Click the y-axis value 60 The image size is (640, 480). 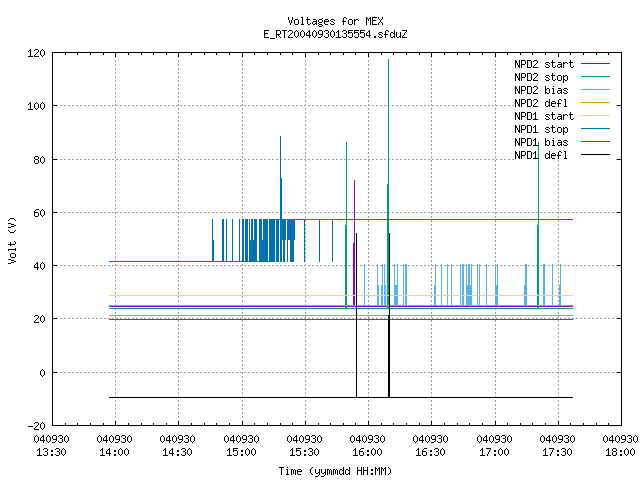(39, 213)
